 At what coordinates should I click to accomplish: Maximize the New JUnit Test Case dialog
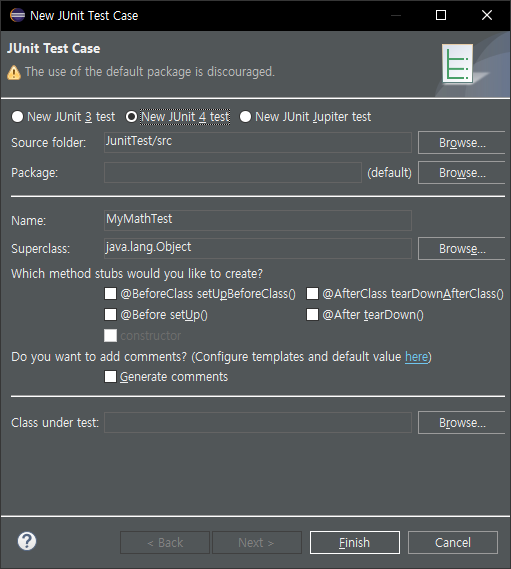441,15
